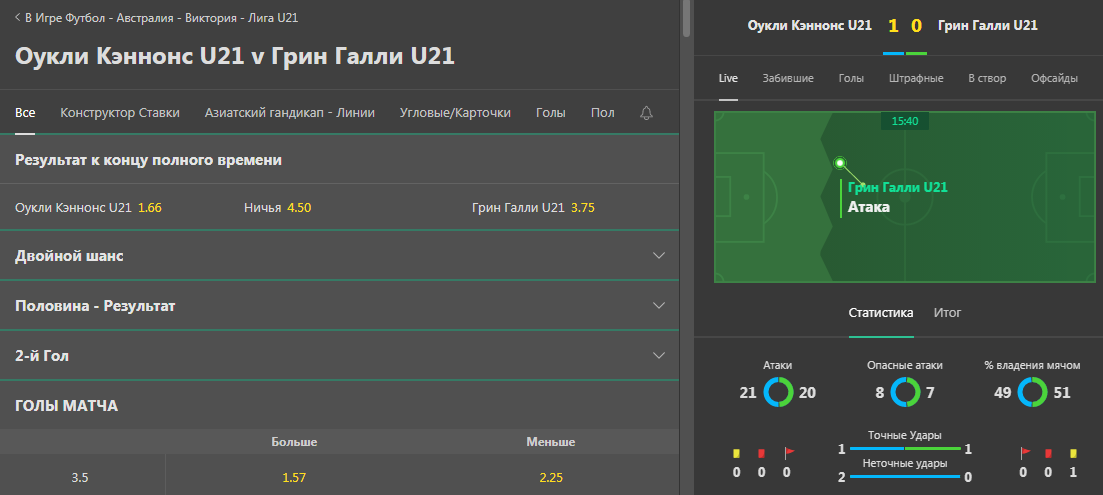This screenshot has height=495, width=1103.
Task: Switch to Угловые/Карточки tab
Action: click(455, 112)
